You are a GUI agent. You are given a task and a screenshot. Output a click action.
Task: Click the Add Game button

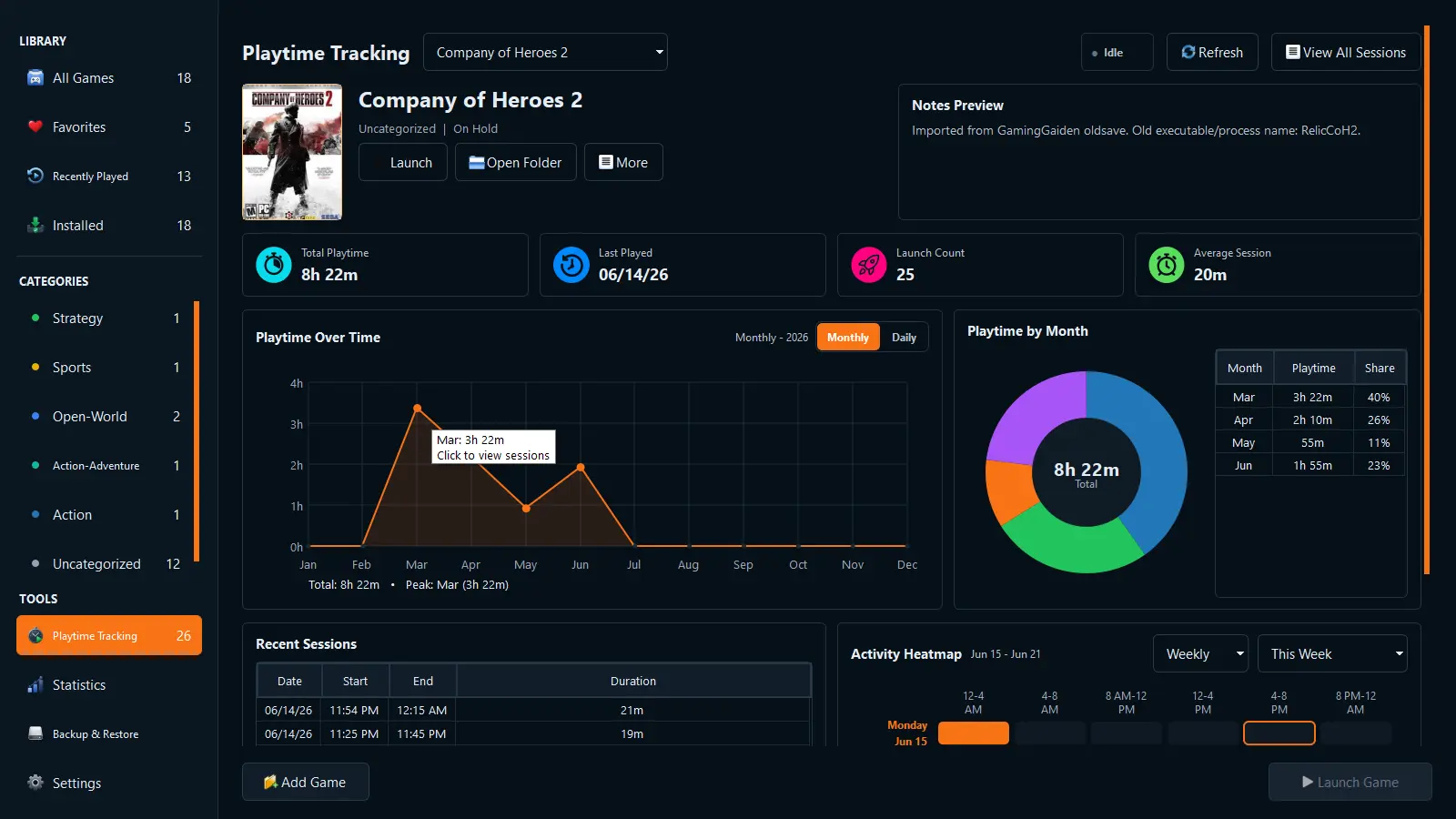(x=306, y=782)
